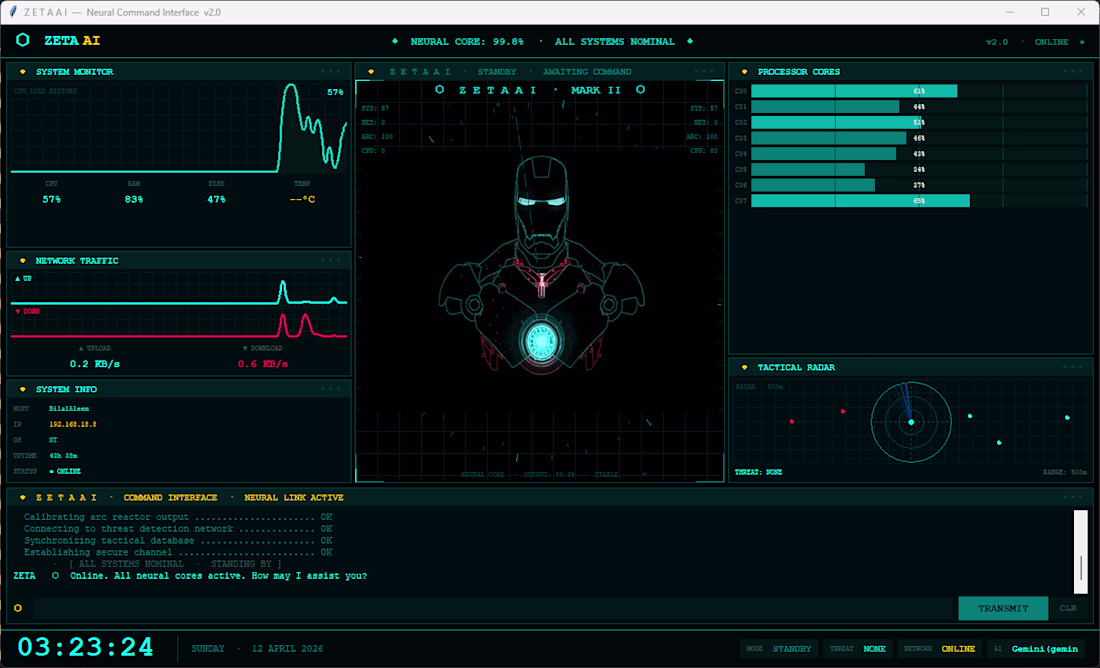The width and height of the screenshot is (1100, 668).
Task: Click the yellow marker beside PROCESSOR CORES
Action: click(744, 72)
